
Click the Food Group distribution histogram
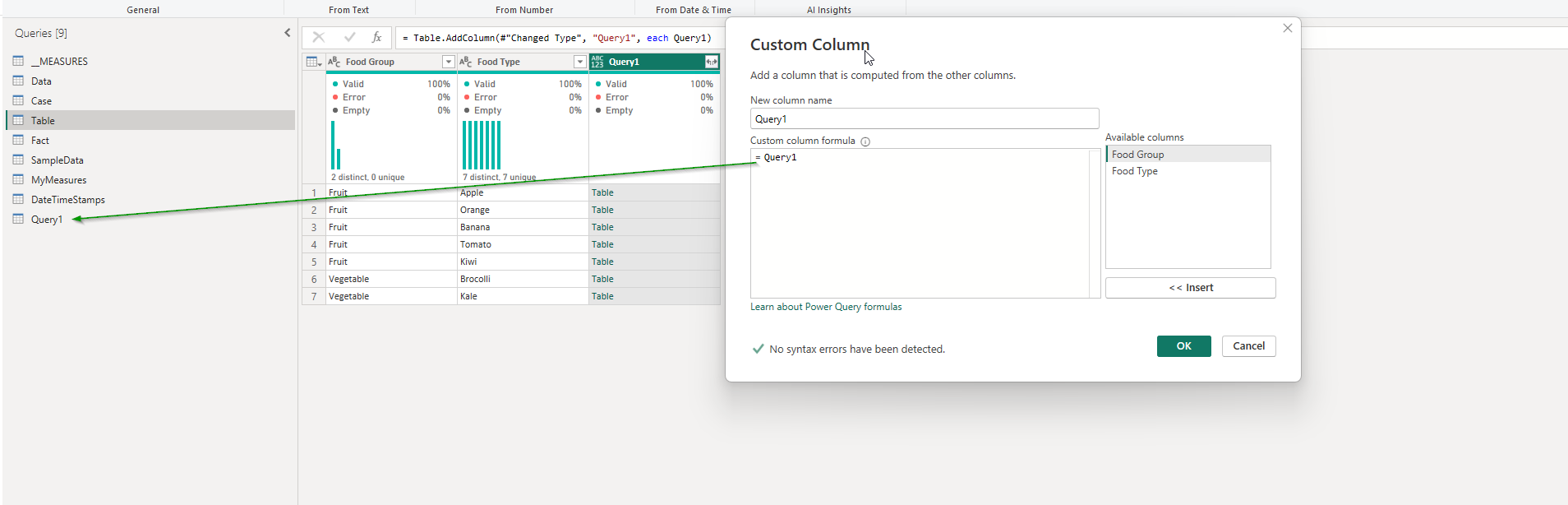point(336,145)
